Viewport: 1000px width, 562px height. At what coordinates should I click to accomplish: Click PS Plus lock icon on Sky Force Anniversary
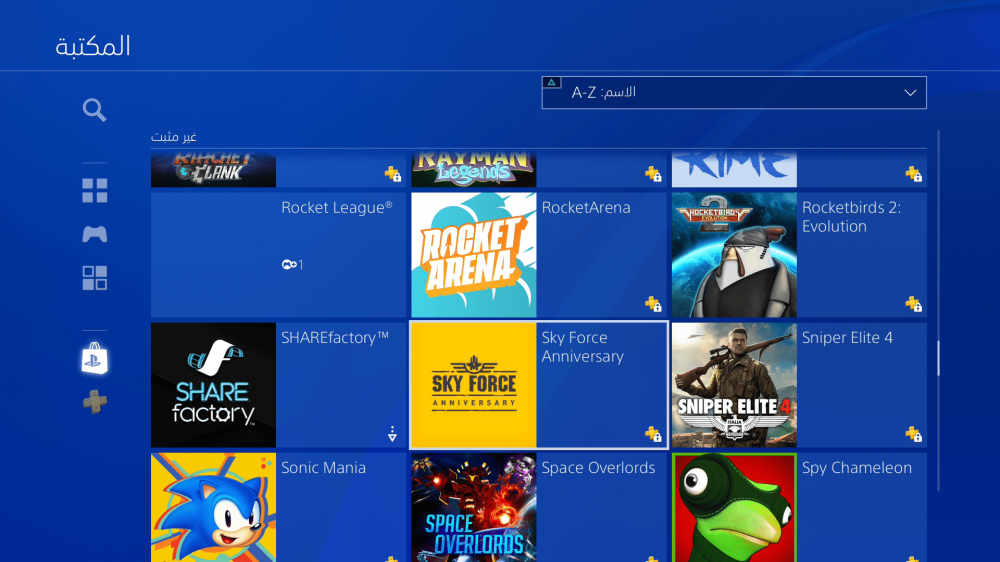652,434
